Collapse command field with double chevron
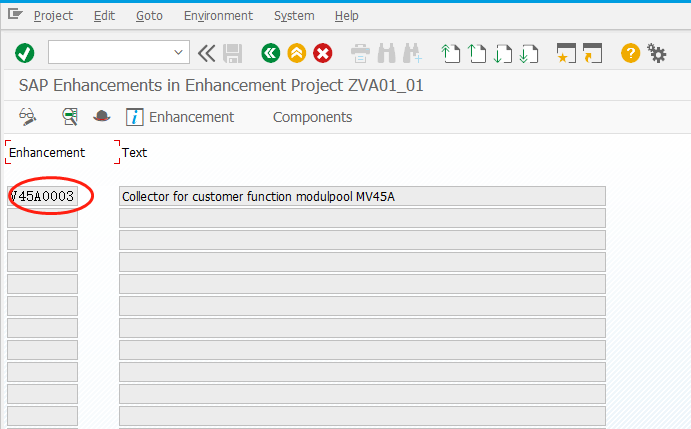The width and height of the screenshot is (691, 429). (207, 53)
